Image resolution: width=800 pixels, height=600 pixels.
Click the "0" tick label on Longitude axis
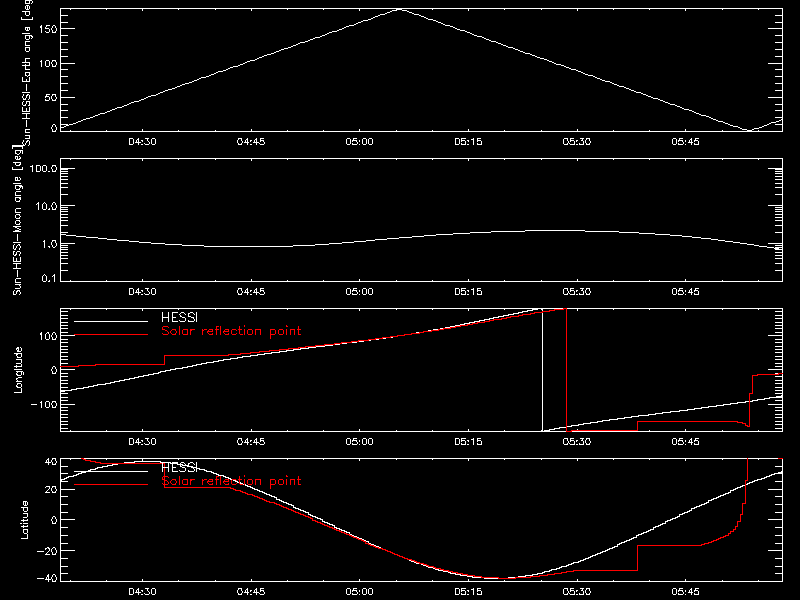(x=54, y=370)
